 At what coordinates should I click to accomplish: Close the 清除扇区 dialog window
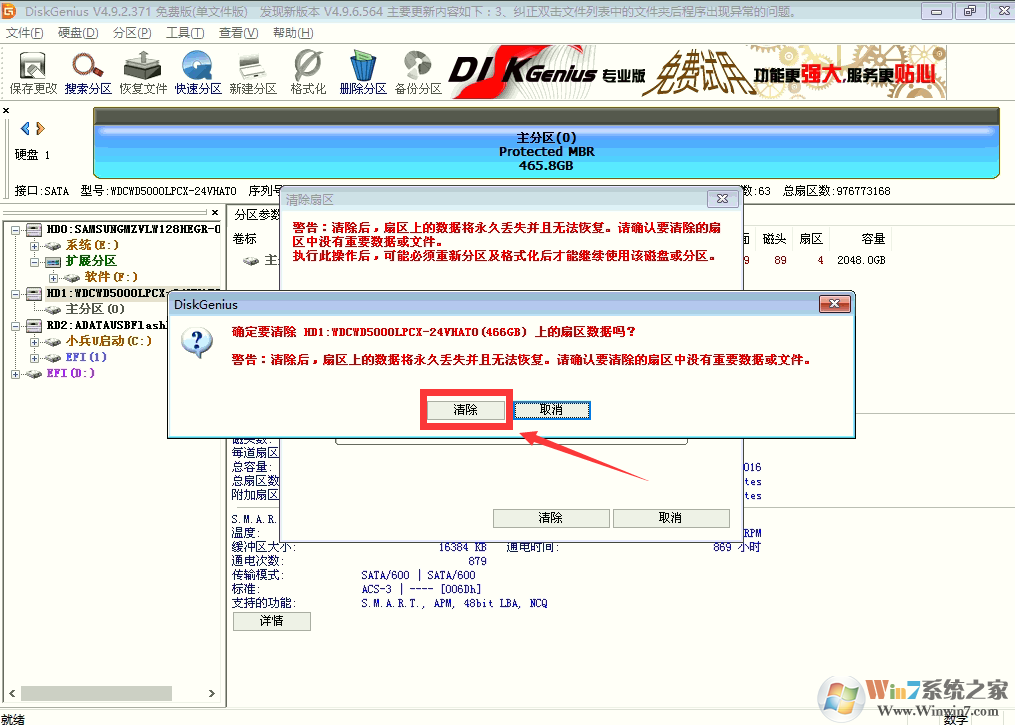click(722, 199)
